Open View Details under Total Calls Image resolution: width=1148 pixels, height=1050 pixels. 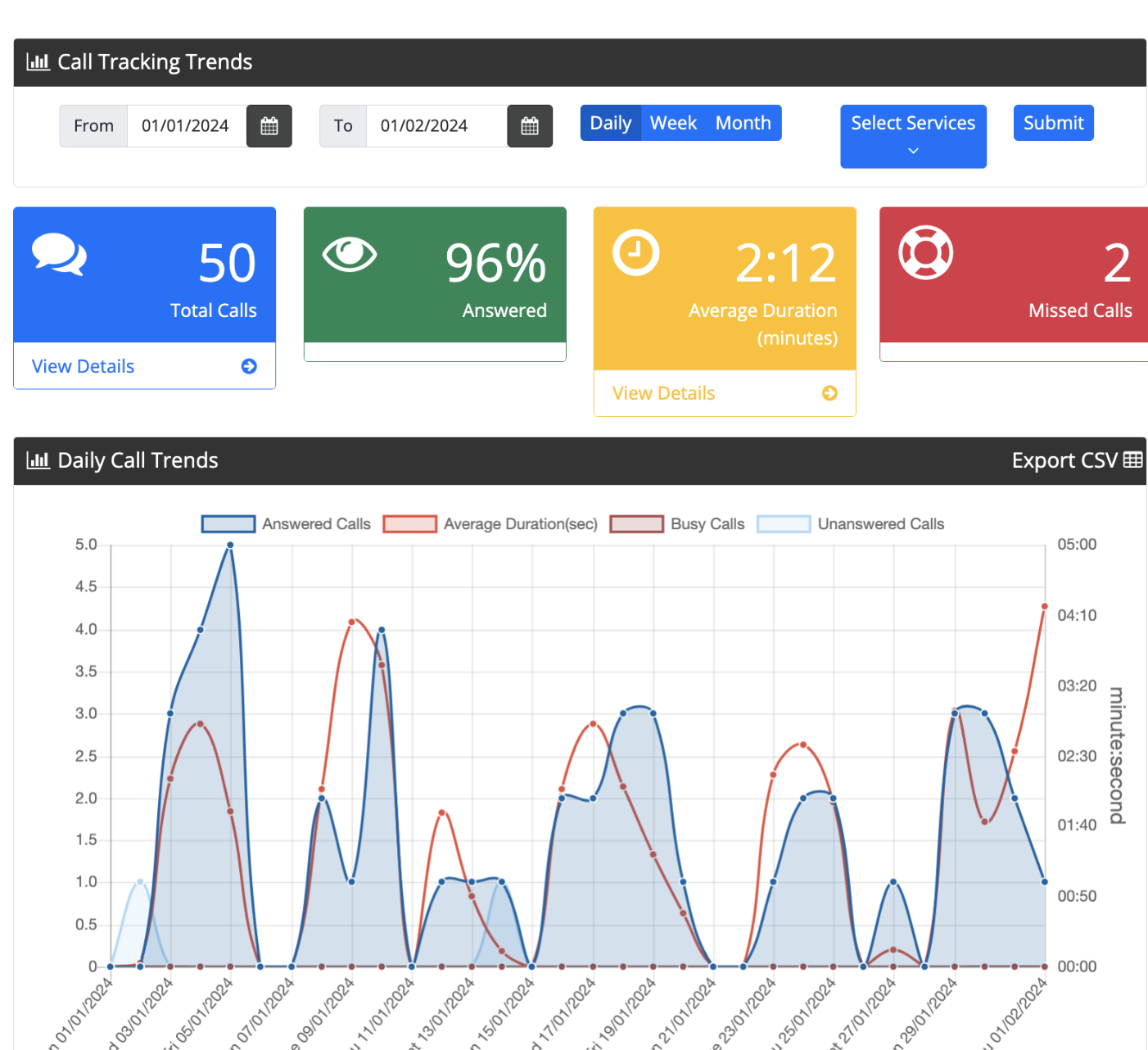pos(84,366)
